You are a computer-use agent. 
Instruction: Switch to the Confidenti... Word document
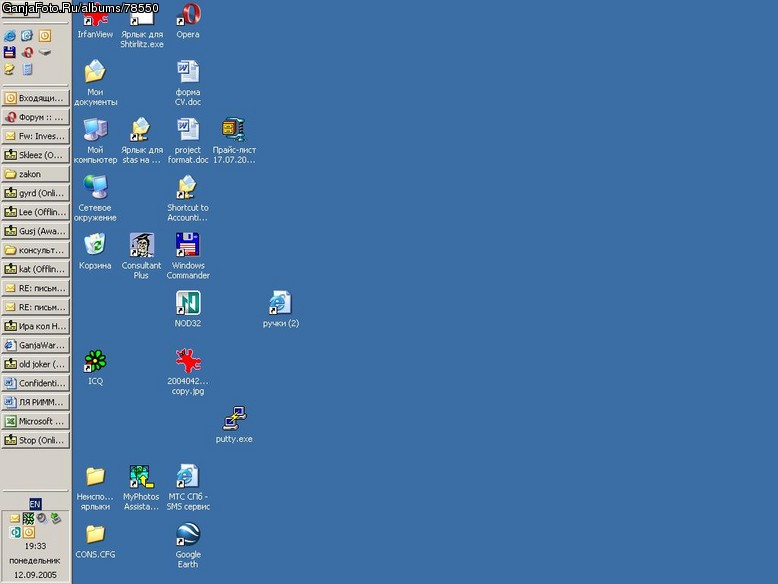pos(36,384)
